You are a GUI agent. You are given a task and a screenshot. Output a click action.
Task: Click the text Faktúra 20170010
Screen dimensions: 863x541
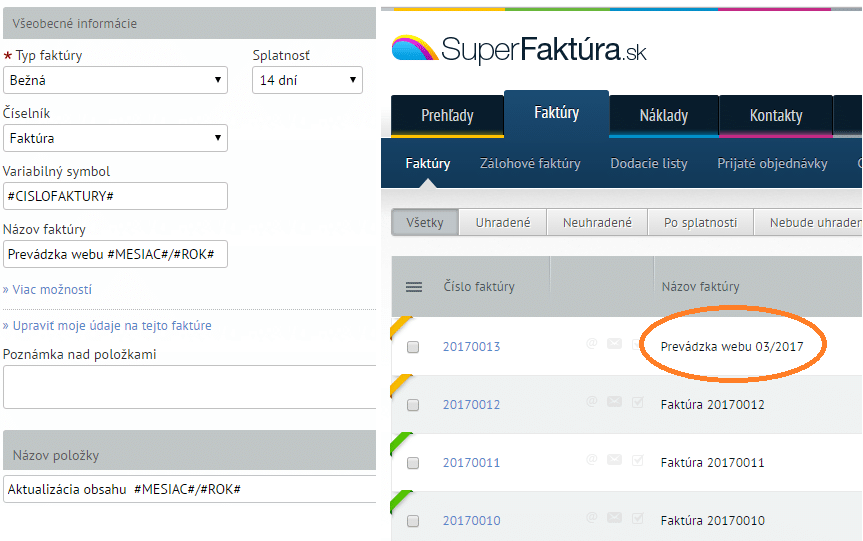713,520
